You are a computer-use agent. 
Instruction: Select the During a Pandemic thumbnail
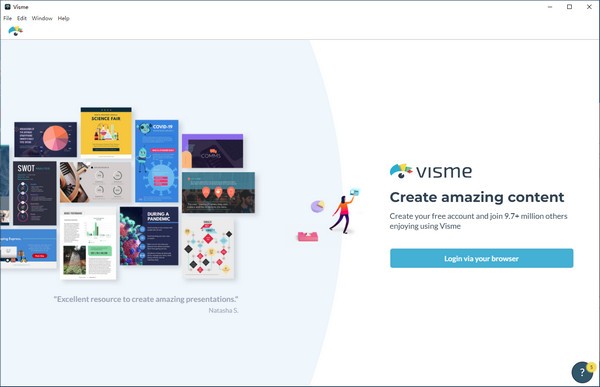pos(149,236)
